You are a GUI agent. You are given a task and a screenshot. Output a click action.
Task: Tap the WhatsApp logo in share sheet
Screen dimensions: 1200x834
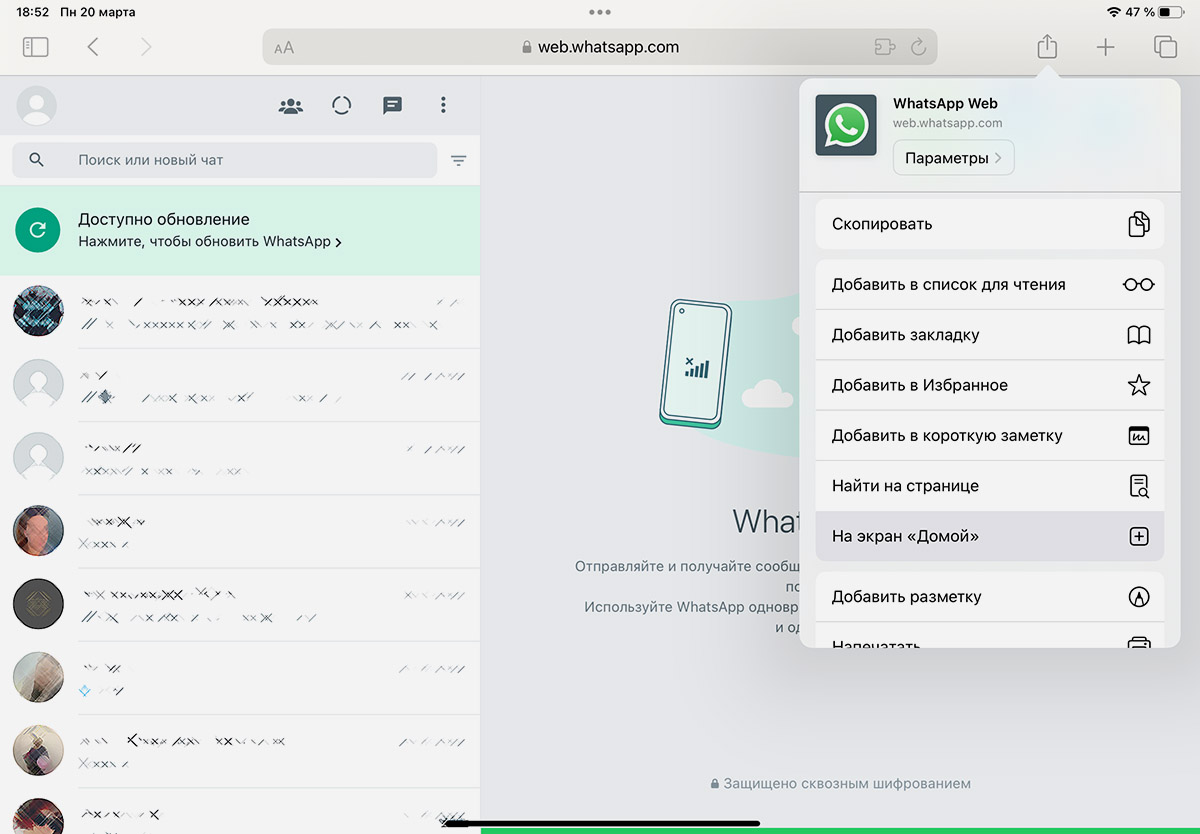pos(846,125)
